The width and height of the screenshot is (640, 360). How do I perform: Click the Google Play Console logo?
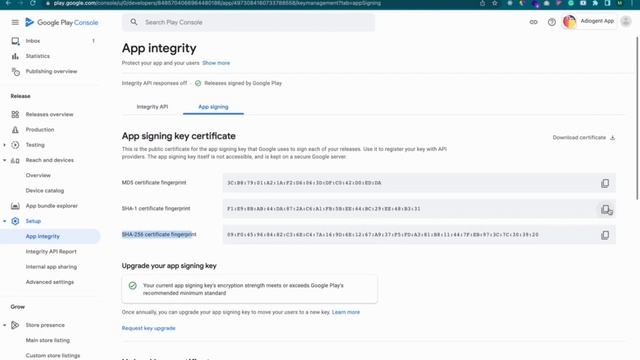tap(62, 22)
